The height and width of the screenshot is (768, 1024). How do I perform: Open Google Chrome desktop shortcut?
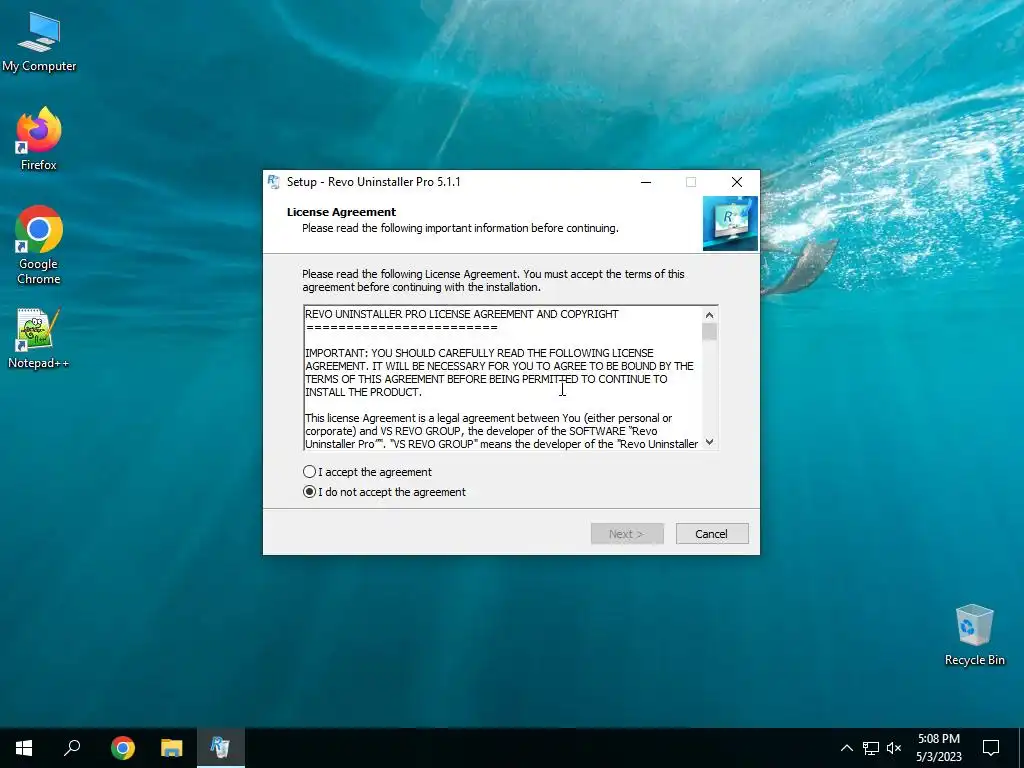(x=39, y=245)
